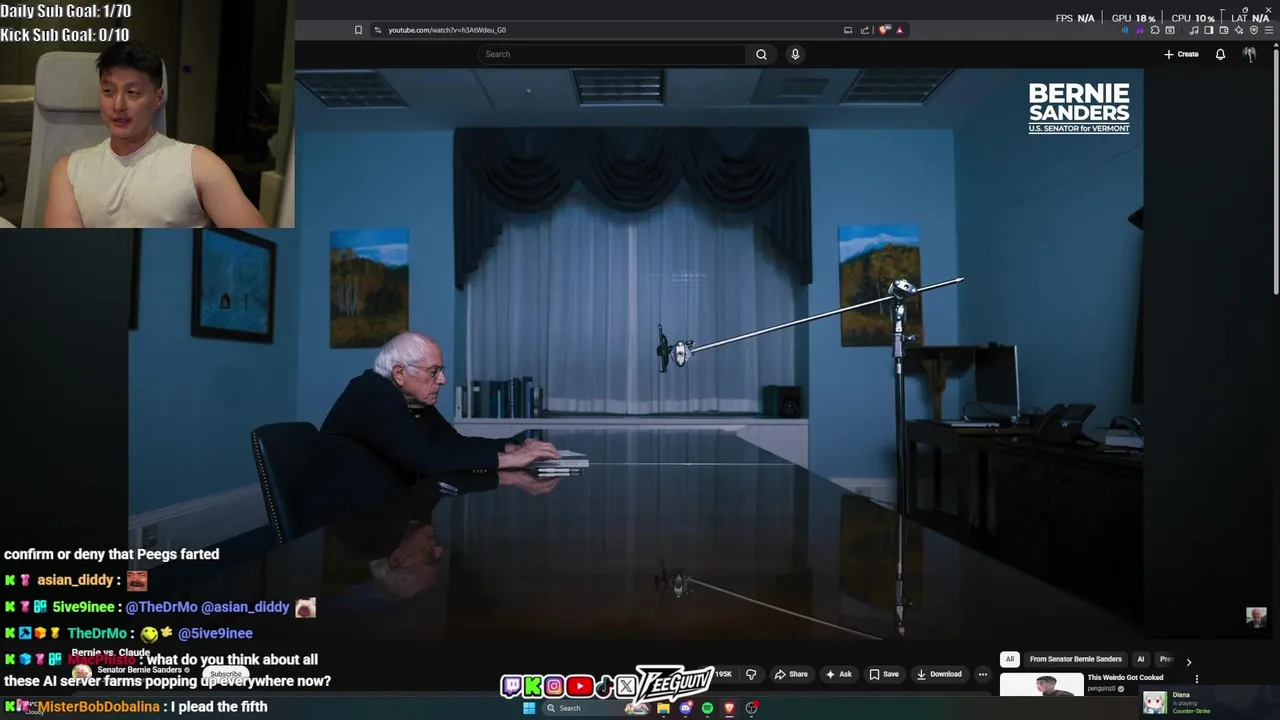The height and width of the screenshot is (720, 1280).
Task: Click the small channel avatar on video corner
Action: pos(1256,617)
